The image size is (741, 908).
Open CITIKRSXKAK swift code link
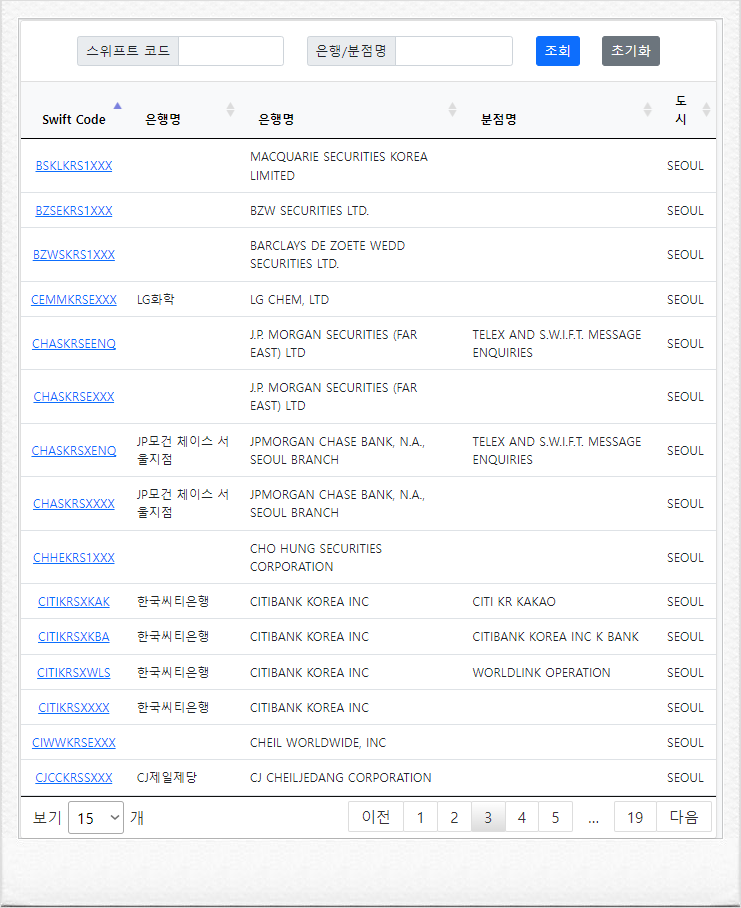[74, 602]
